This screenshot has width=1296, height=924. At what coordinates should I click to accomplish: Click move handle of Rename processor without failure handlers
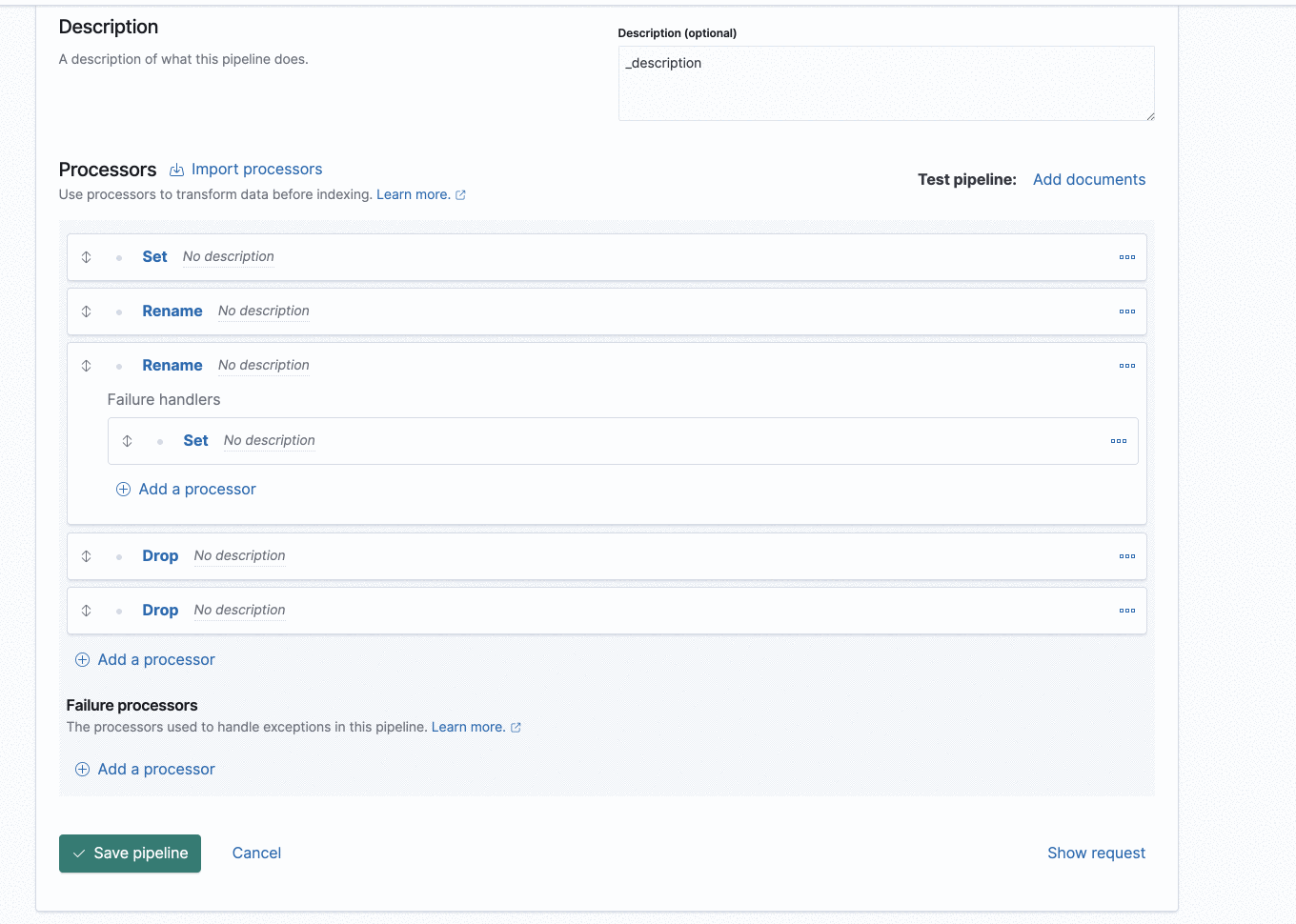87,311
